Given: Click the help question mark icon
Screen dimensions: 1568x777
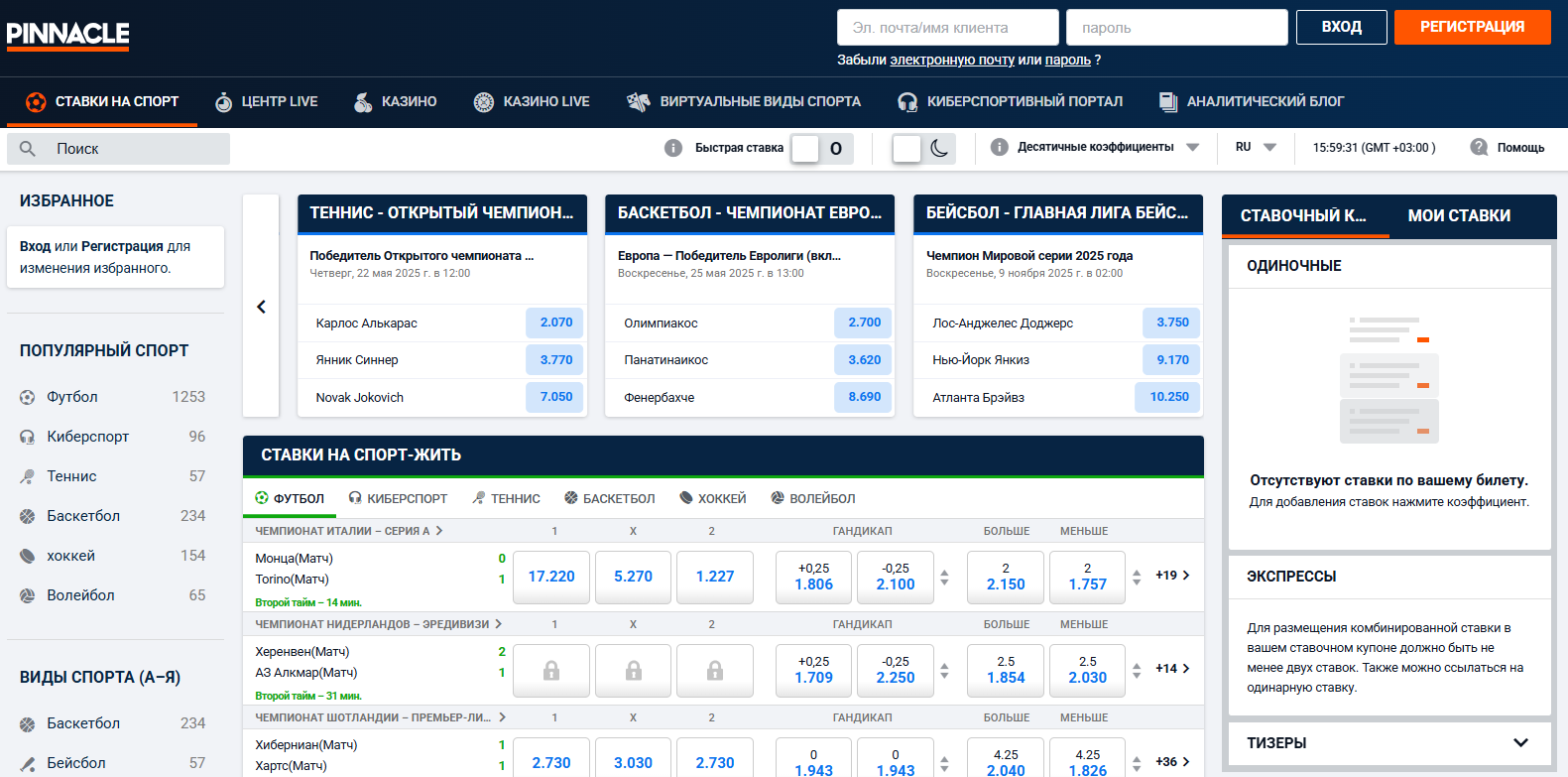Looking at the screenshot, I should tap(1479, 147).
